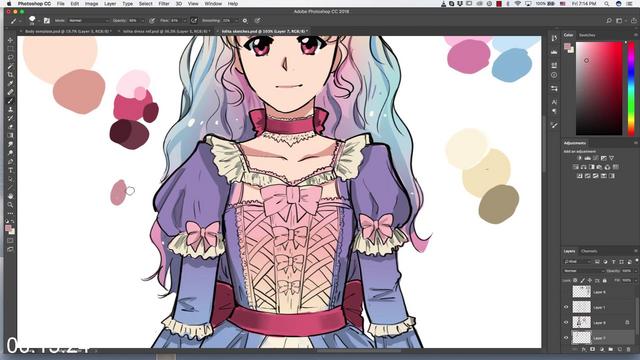Hide Layer 1 using its eye icon

(566, 307)
